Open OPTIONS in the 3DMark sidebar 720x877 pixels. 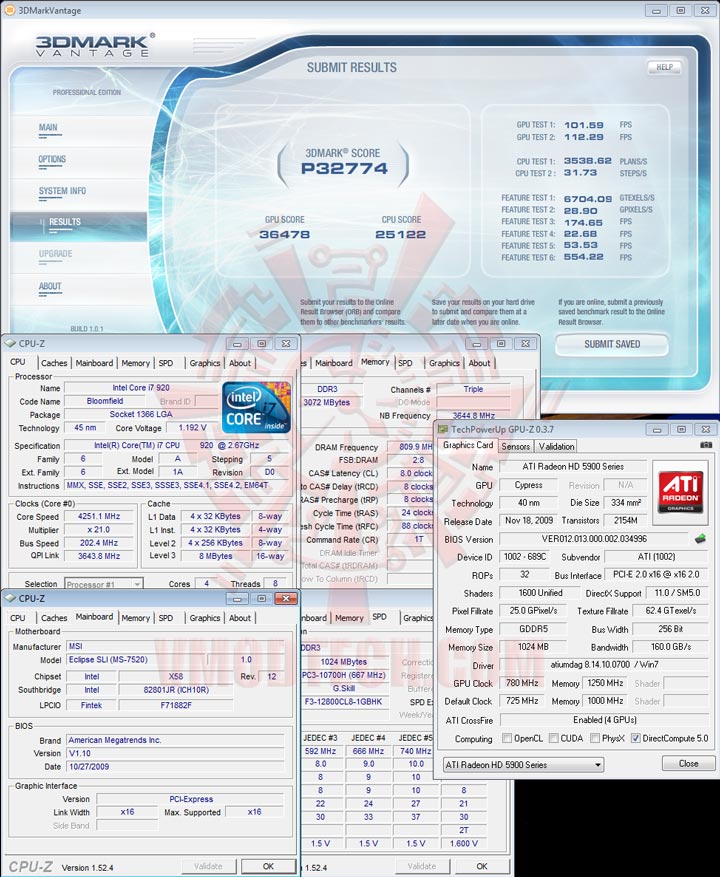pyautogui.click(x=52, y=159)
